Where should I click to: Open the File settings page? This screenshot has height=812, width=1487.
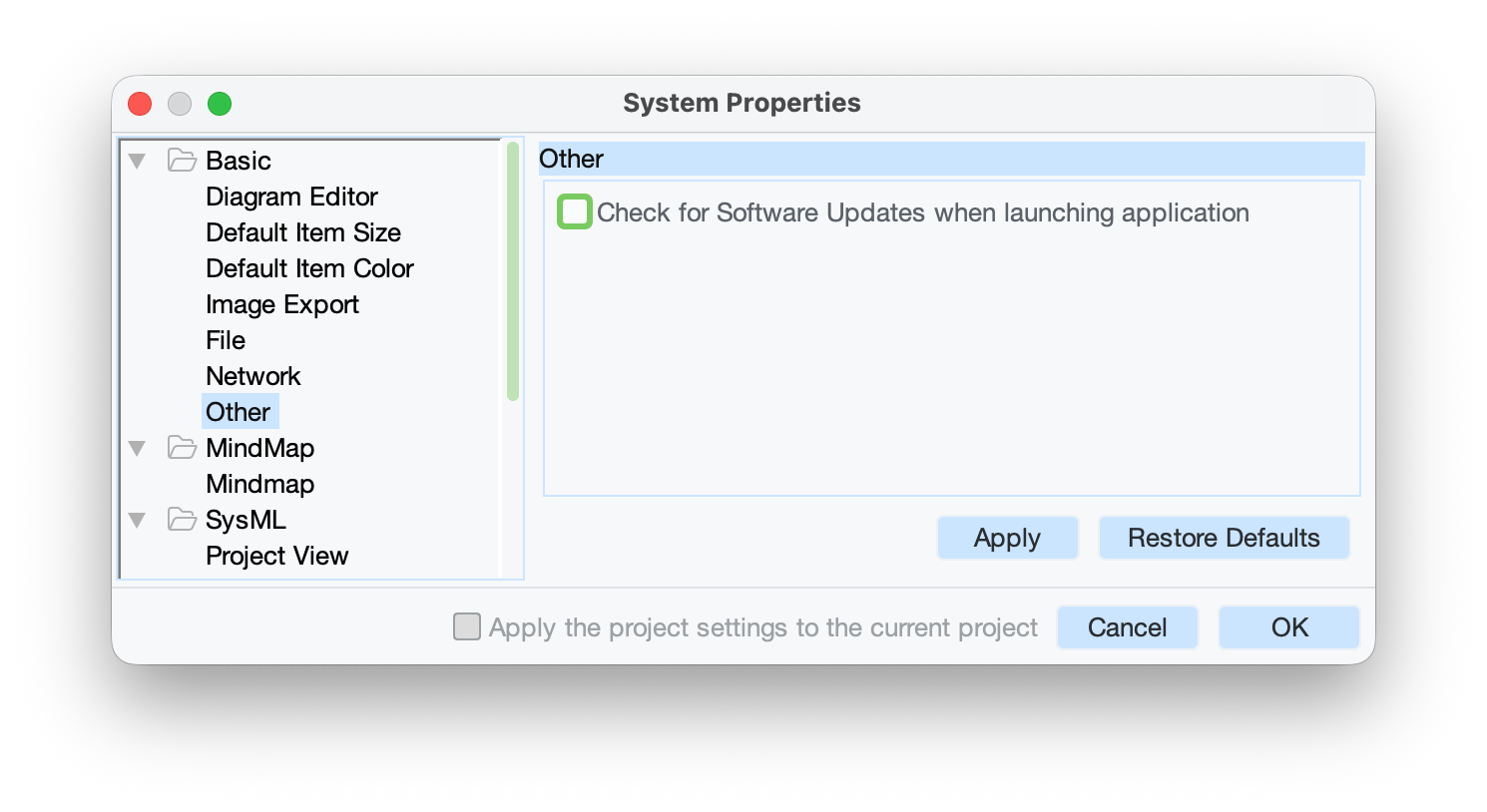[226, 340]
